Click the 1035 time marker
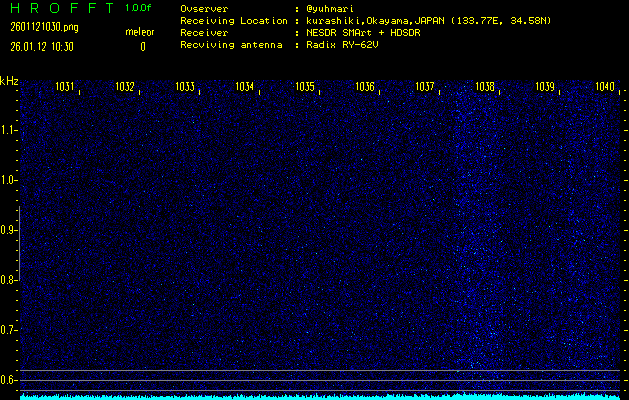This screenshot has height=400, width=629. pos(305,88)
